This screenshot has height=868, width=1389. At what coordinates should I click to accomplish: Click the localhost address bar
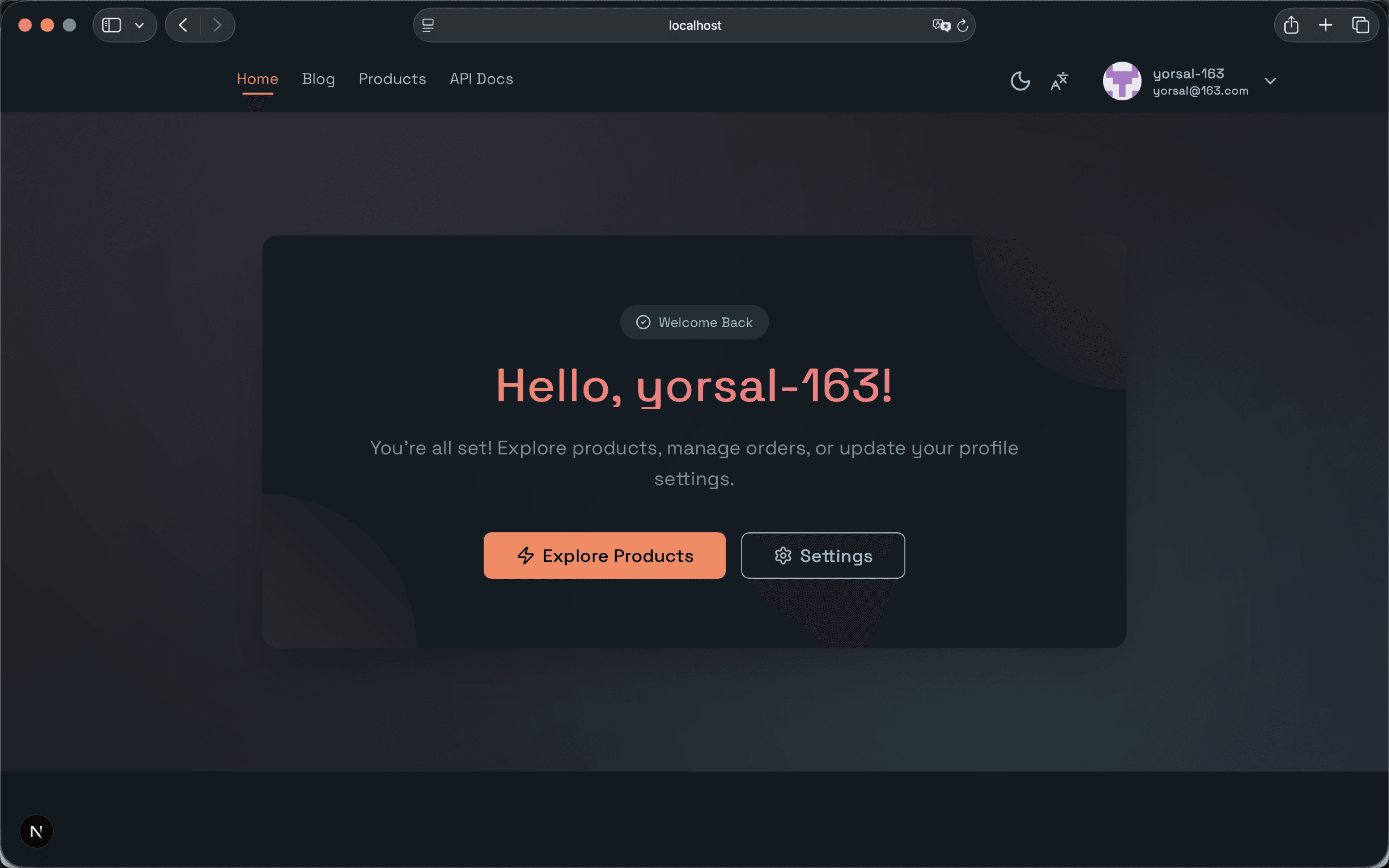(694, 25)
